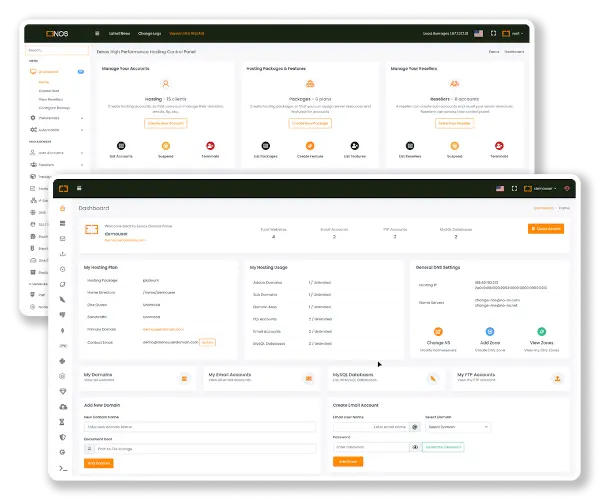Click List Accounts black icon in back window
The height and width of the screenshot is (500, 600).
pyautogui.click(x=121, y=146)
